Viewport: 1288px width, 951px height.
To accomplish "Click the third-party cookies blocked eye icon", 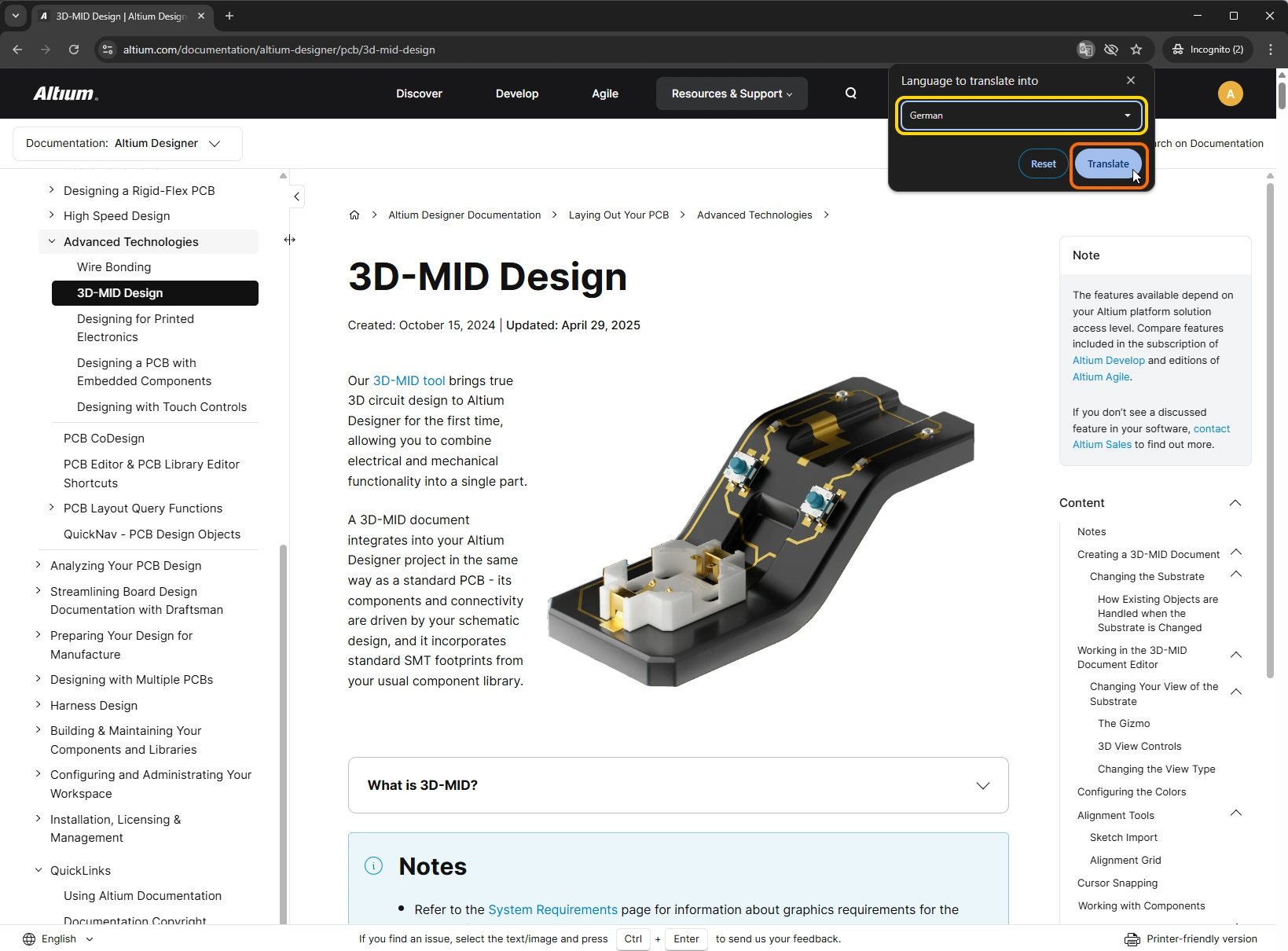I will pos(1110,50).
